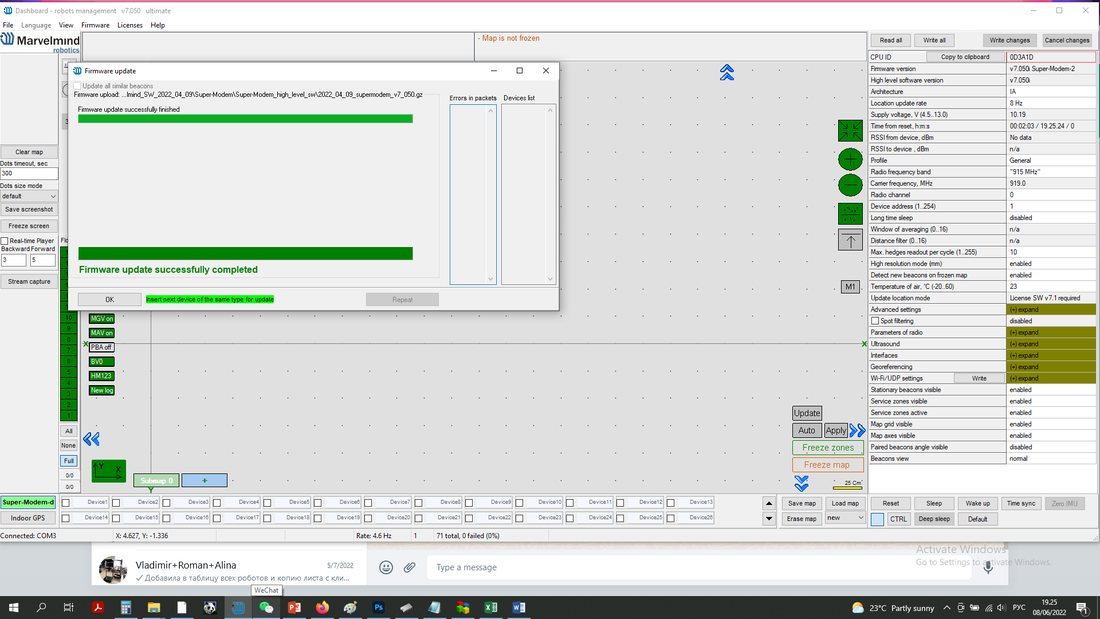
Task: Expand the Interfaces section
Action: coord(1050,355)
